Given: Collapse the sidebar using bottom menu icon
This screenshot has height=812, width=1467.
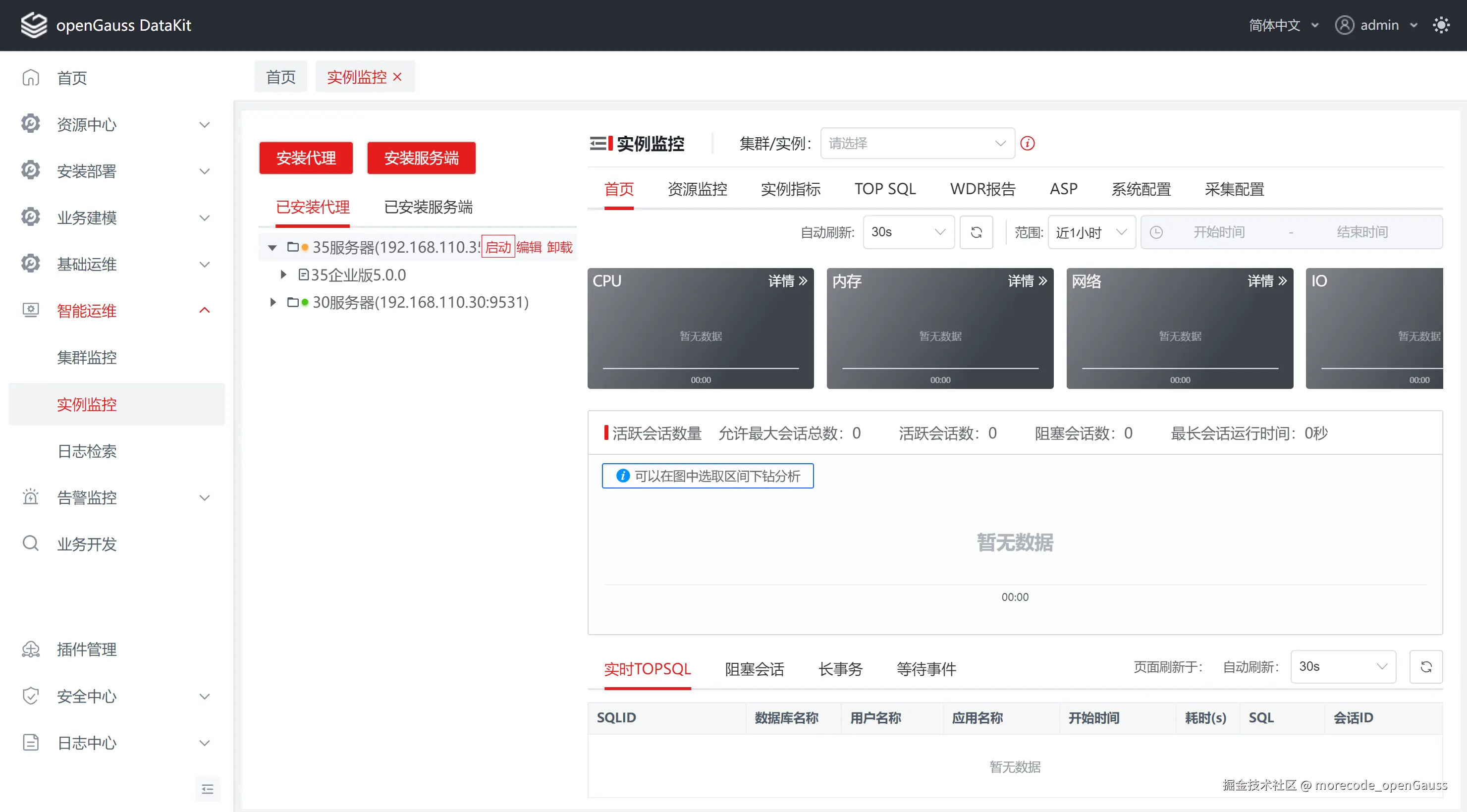Looking at the screenshot, I should pos(207,789).
